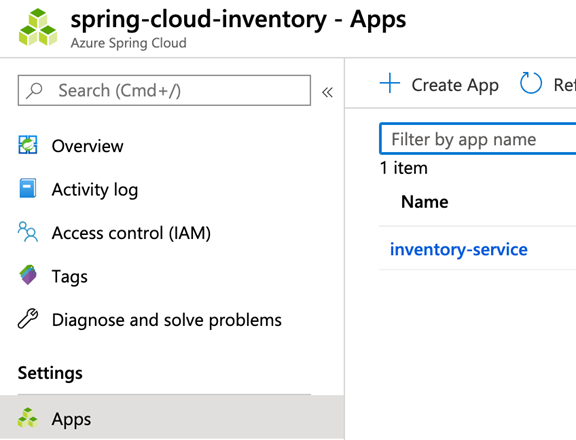This screenshot has width=576, height=440.
Task: Select Apps under Settings
Action: click(x=172, y=418)
